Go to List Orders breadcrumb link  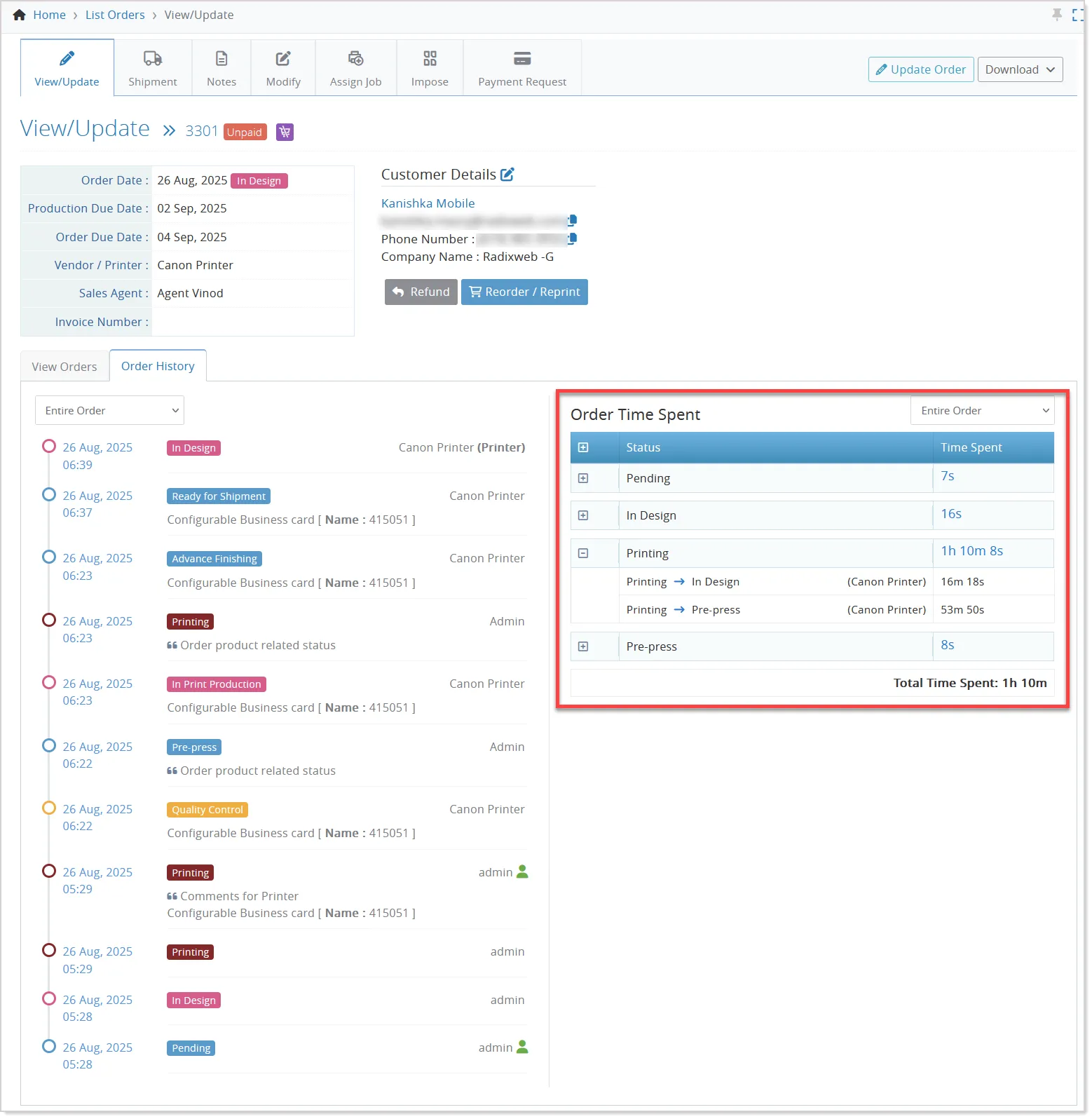115,15
